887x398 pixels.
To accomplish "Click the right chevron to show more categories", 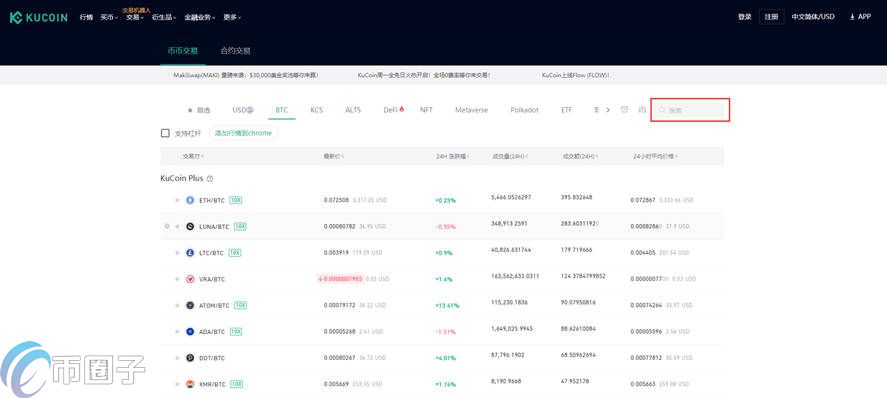I will [x=608, y=110].
